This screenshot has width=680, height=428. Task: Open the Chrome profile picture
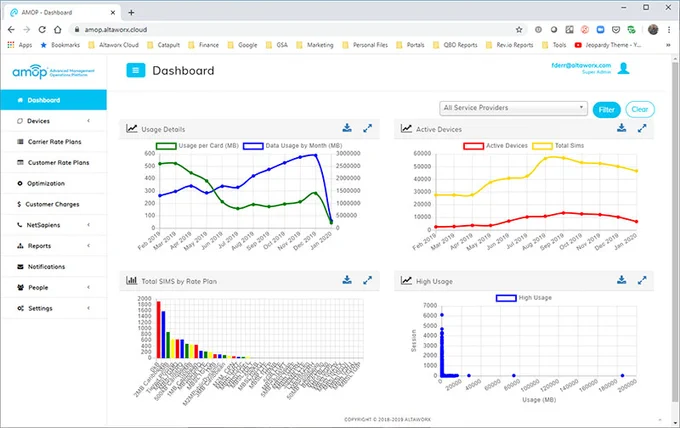(x=653, y=29)
